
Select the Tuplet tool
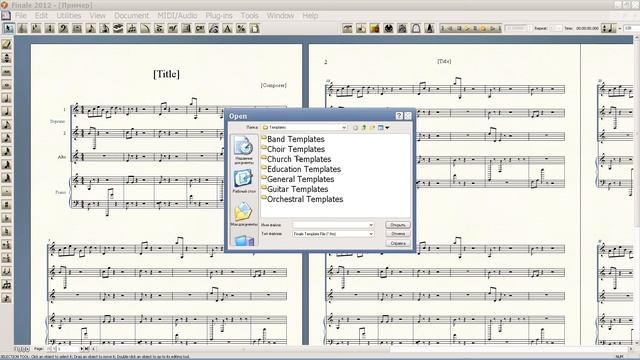(132, 29)
